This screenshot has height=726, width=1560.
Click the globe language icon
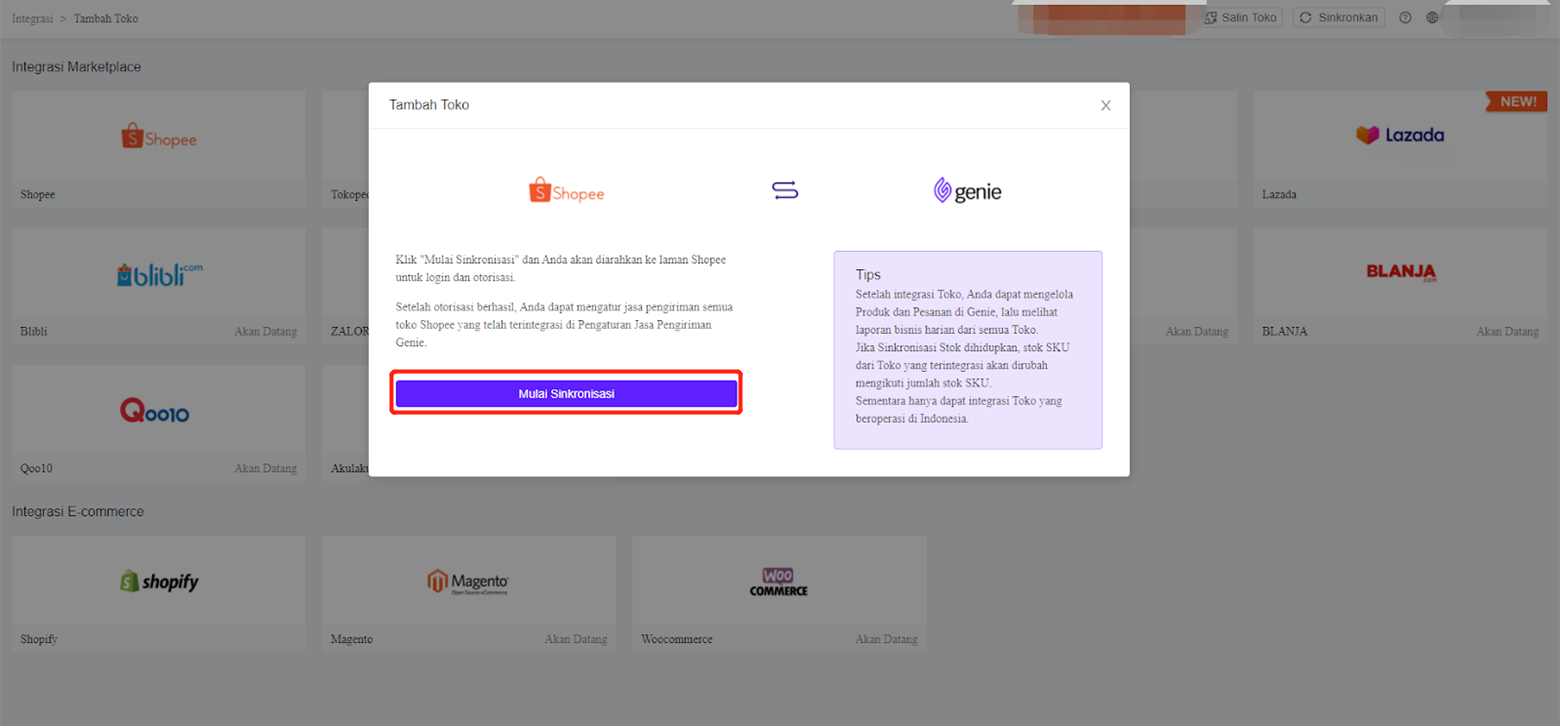coord(1433,18)
